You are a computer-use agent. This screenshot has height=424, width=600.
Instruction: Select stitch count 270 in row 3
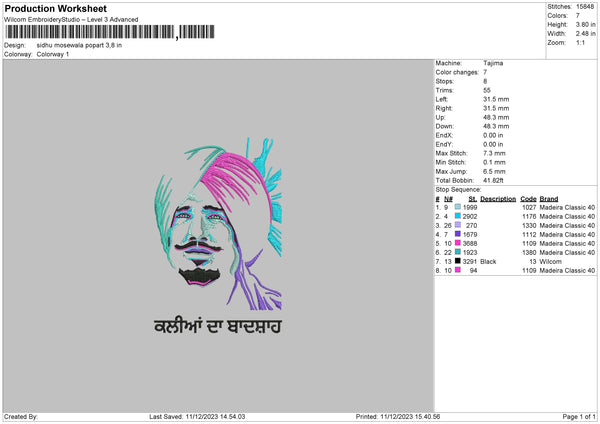(x=471, y=225)
